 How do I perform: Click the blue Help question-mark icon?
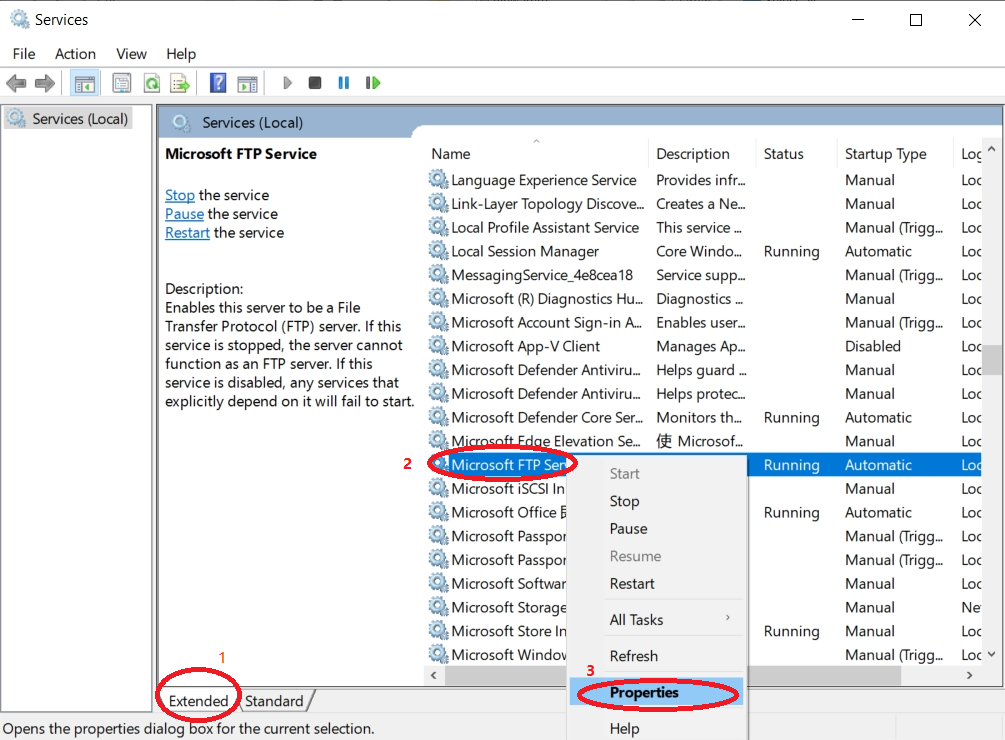pos(218,83)
